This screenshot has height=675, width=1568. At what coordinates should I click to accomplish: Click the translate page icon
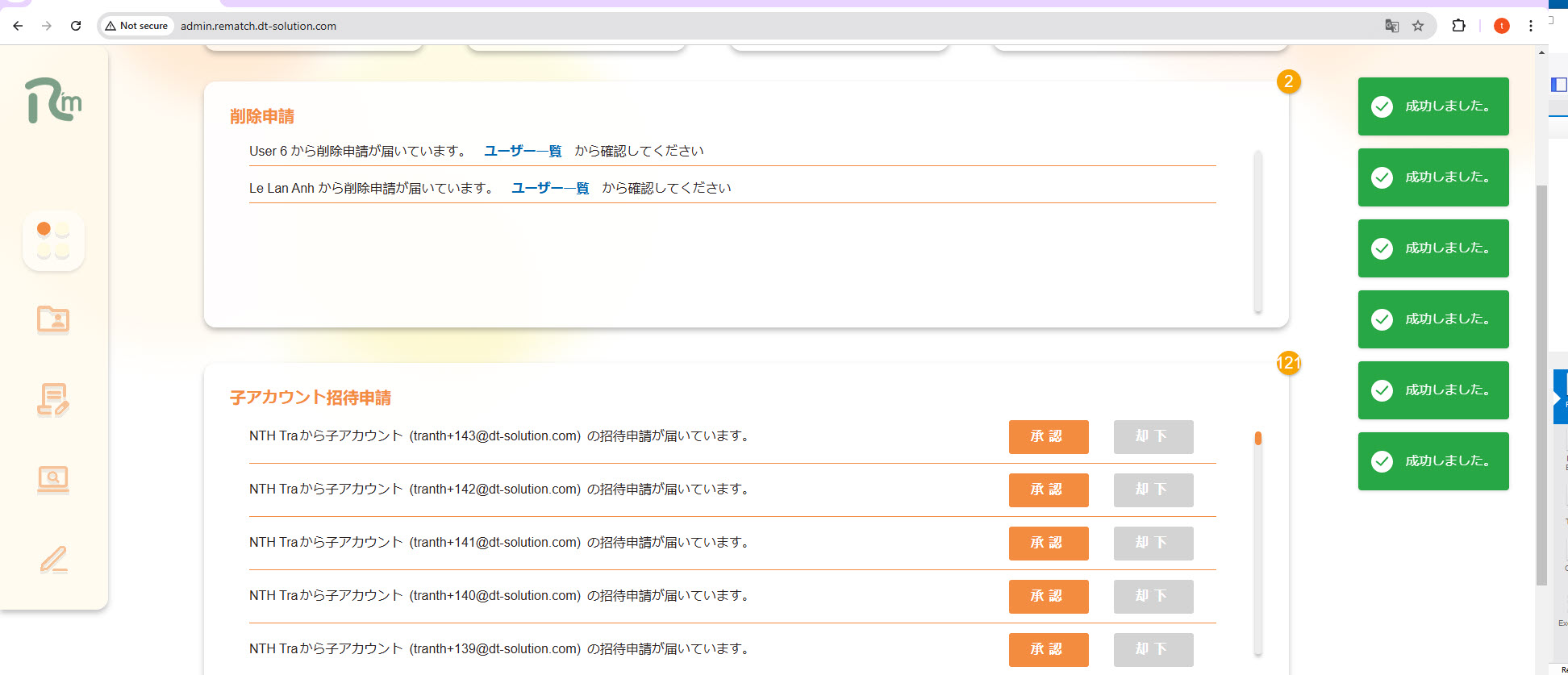1391,26
